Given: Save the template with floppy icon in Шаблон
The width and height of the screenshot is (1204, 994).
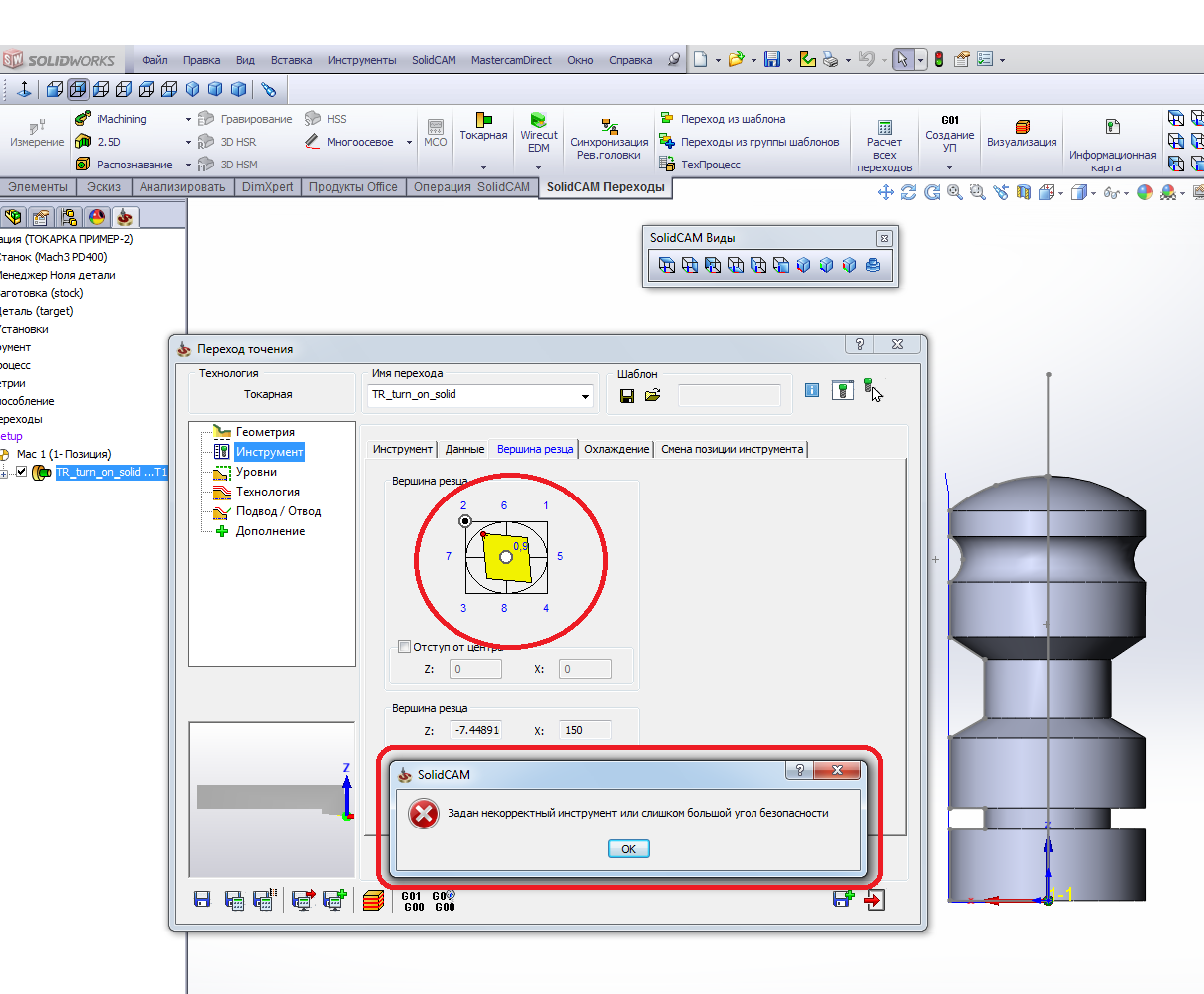Looking at the screenshot, I should coord(627,395).
